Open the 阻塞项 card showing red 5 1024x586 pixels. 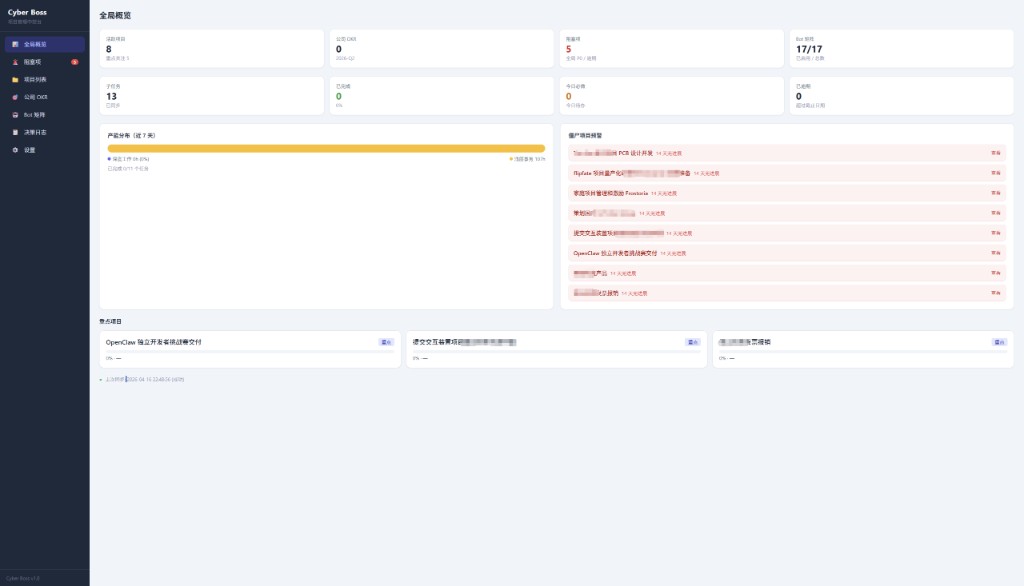[x=671, y=48]
